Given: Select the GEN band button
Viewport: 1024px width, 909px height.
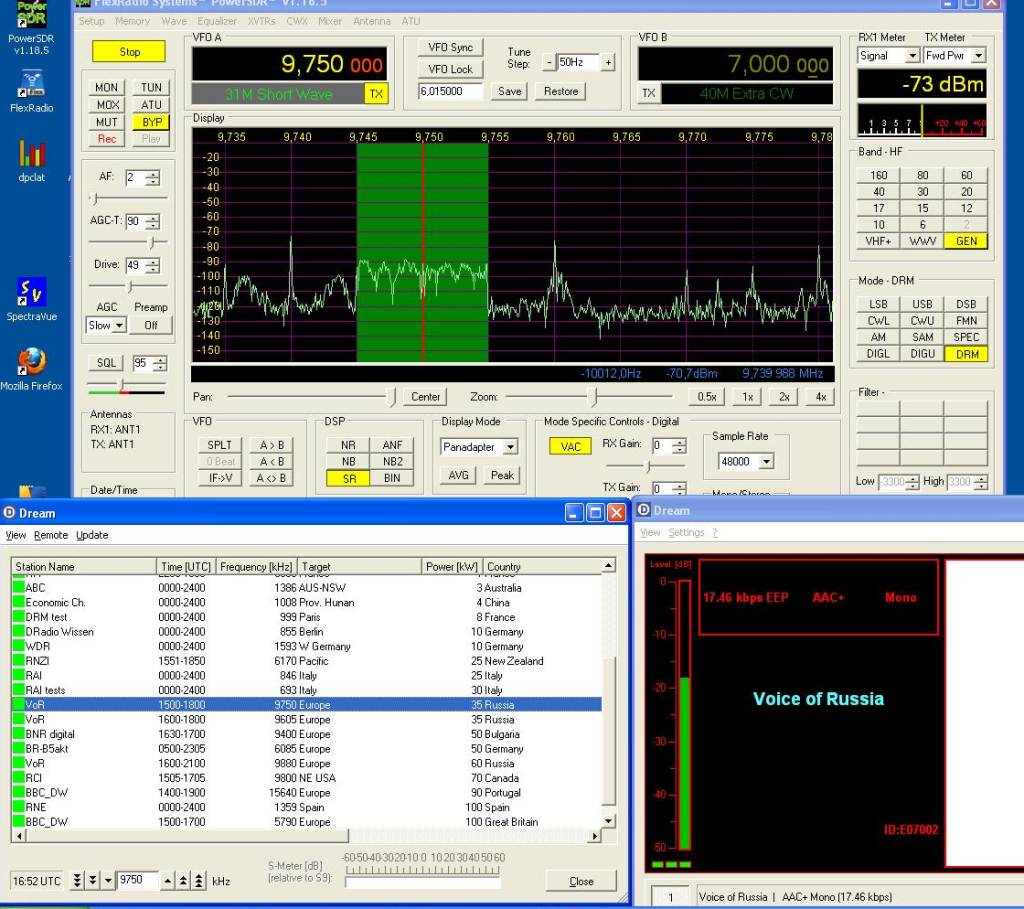Looking at the screenshot, I should coord(966,241).
